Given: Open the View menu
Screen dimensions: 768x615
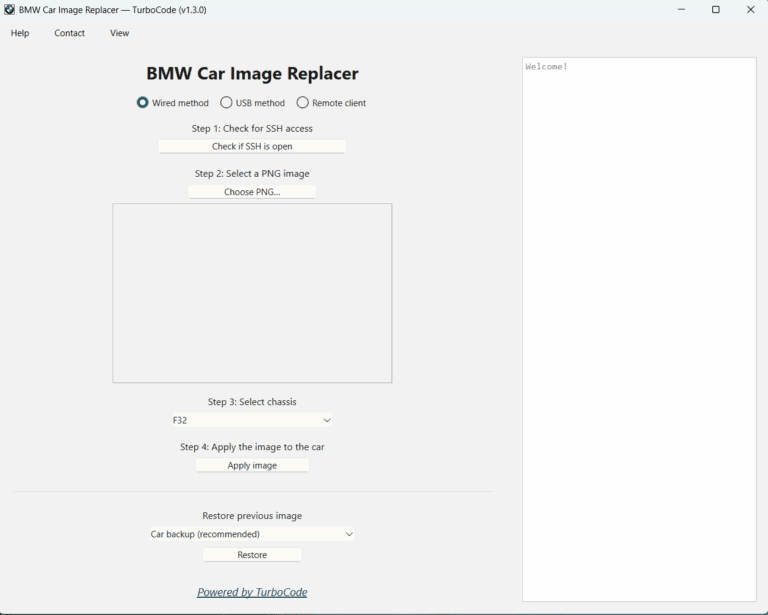Looking at the screenshot, I should coord(120,33).
